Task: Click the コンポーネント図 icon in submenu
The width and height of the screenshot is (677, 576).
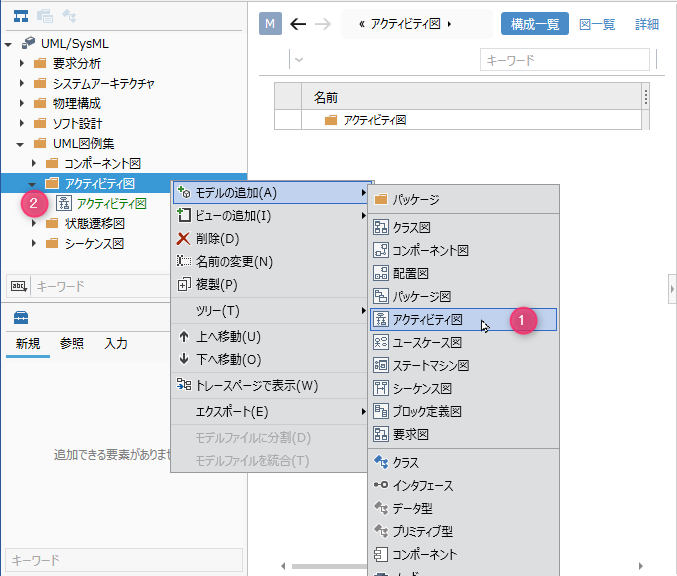Action: tap(381, 250)
